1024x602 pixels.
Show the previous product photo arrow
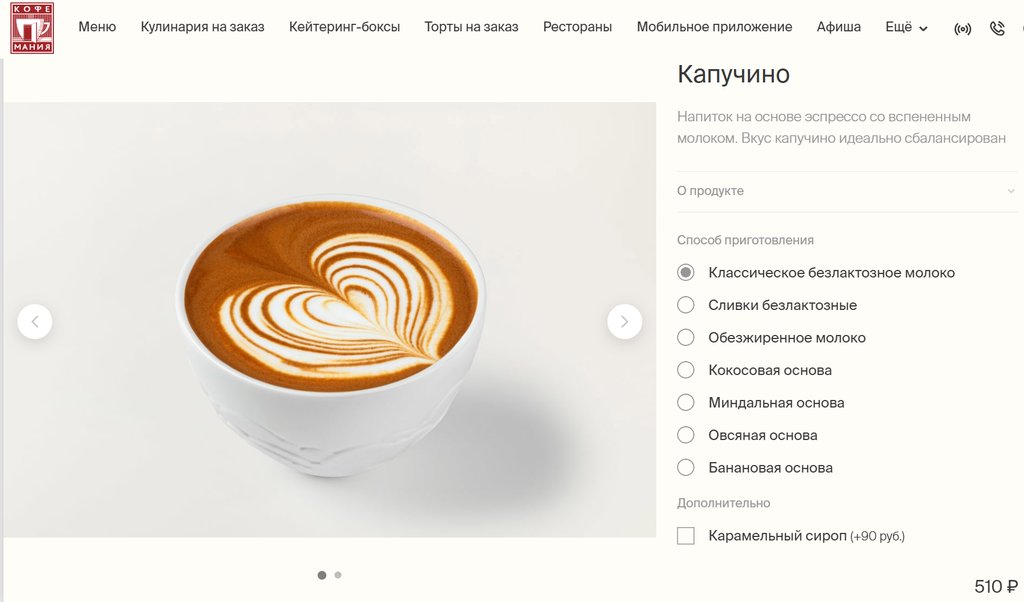pos(35,321)
